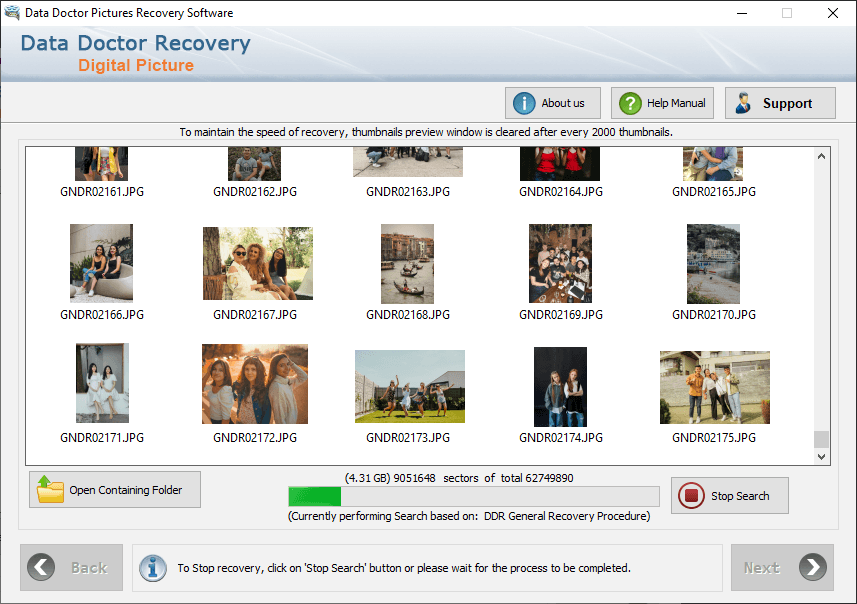Click the filename label GNDR02165.JPG
857x604 pixels.
click(x=714, y=192)
